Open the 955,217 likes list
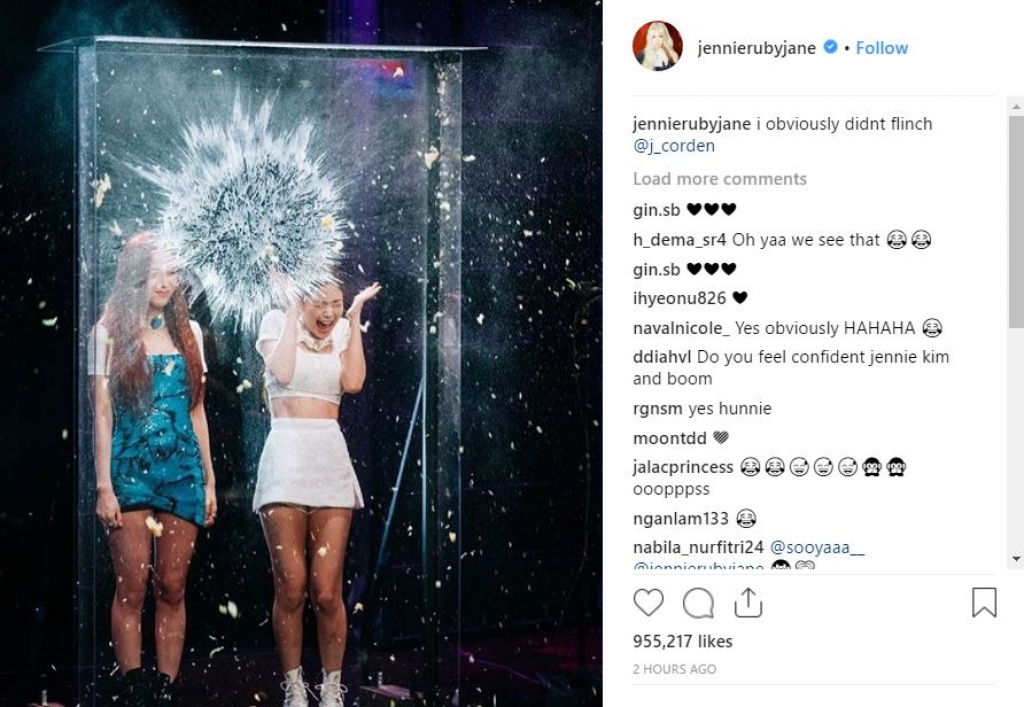This screenshot has width=1024, height=707. pyautogui.click(x=682, y=641)
